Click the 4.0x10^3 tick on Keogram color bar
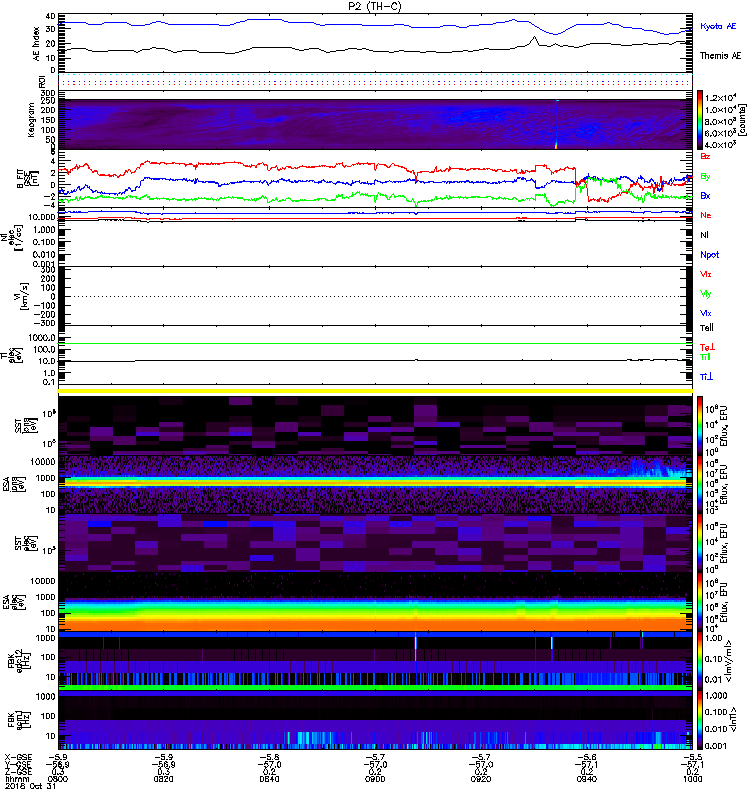The height and width of the screenshot is (800, 750). [719, 145]
